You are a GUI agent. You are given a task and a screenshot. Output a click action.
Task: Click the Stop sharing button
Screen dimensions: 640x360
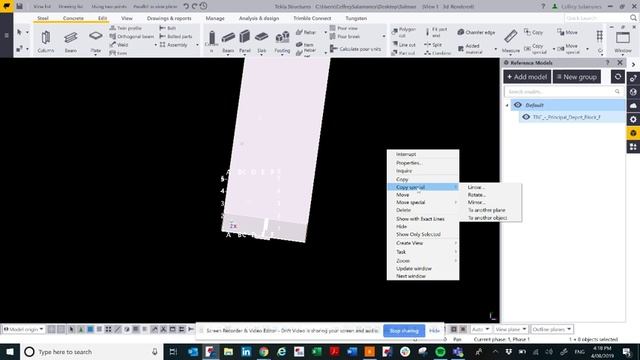coord(404,331)
